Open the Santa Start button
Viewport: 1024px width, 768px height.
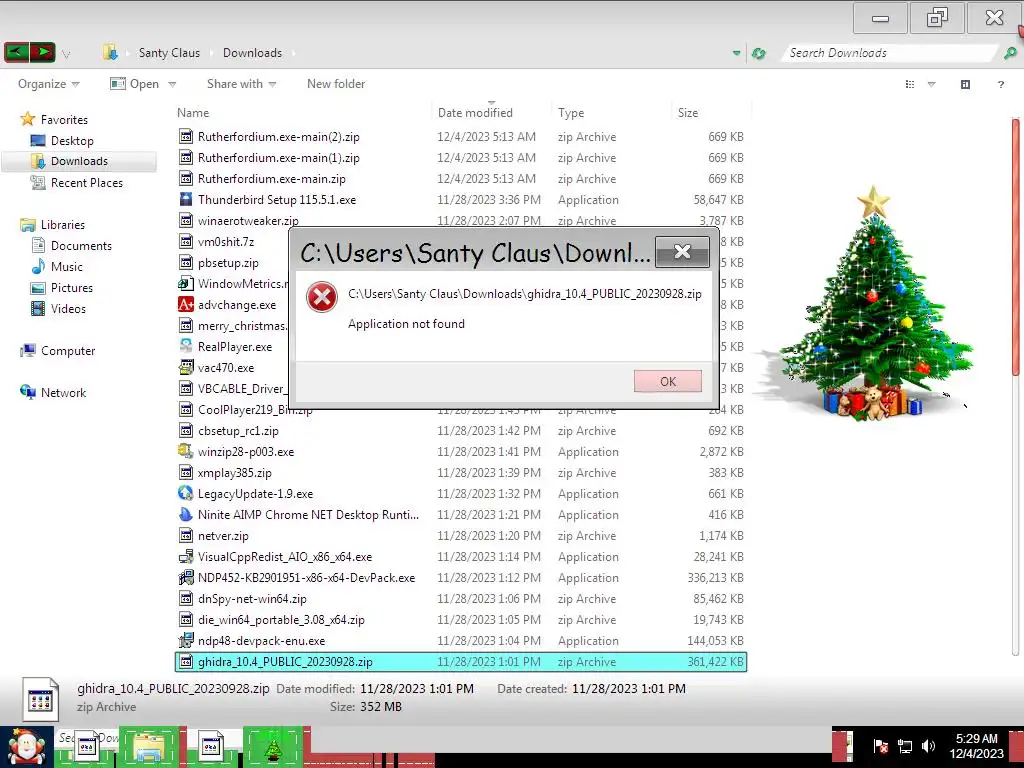coord(27,747)
